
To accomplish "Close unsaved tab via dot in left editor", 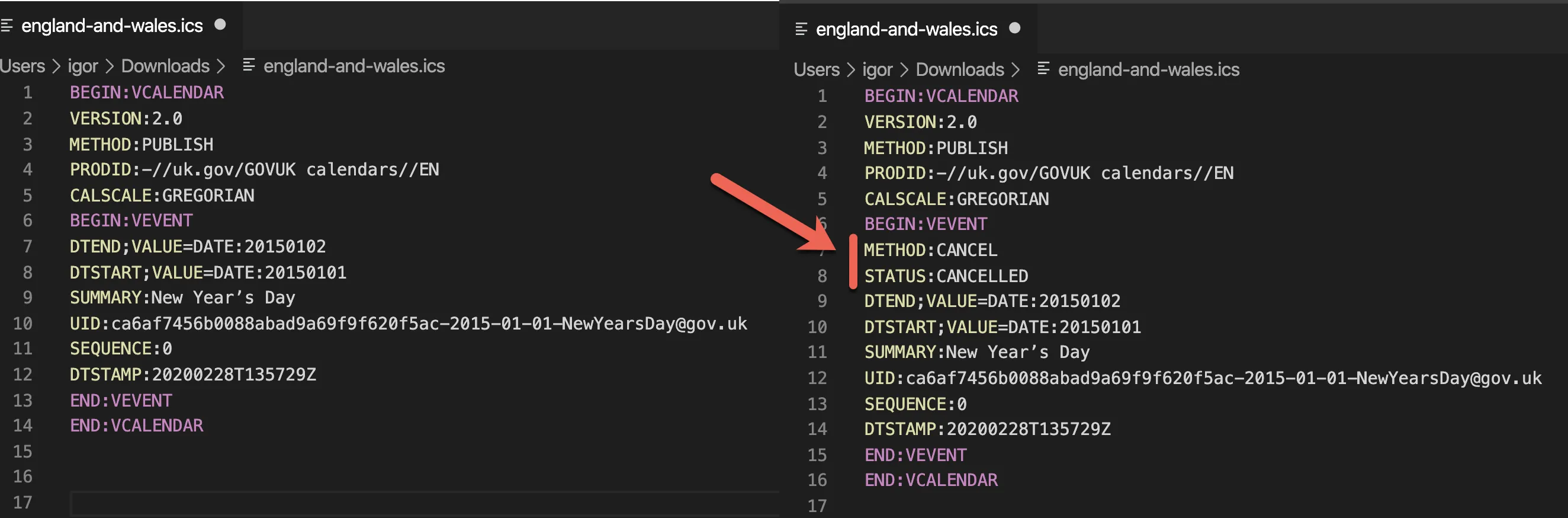I will pos(220,24).
